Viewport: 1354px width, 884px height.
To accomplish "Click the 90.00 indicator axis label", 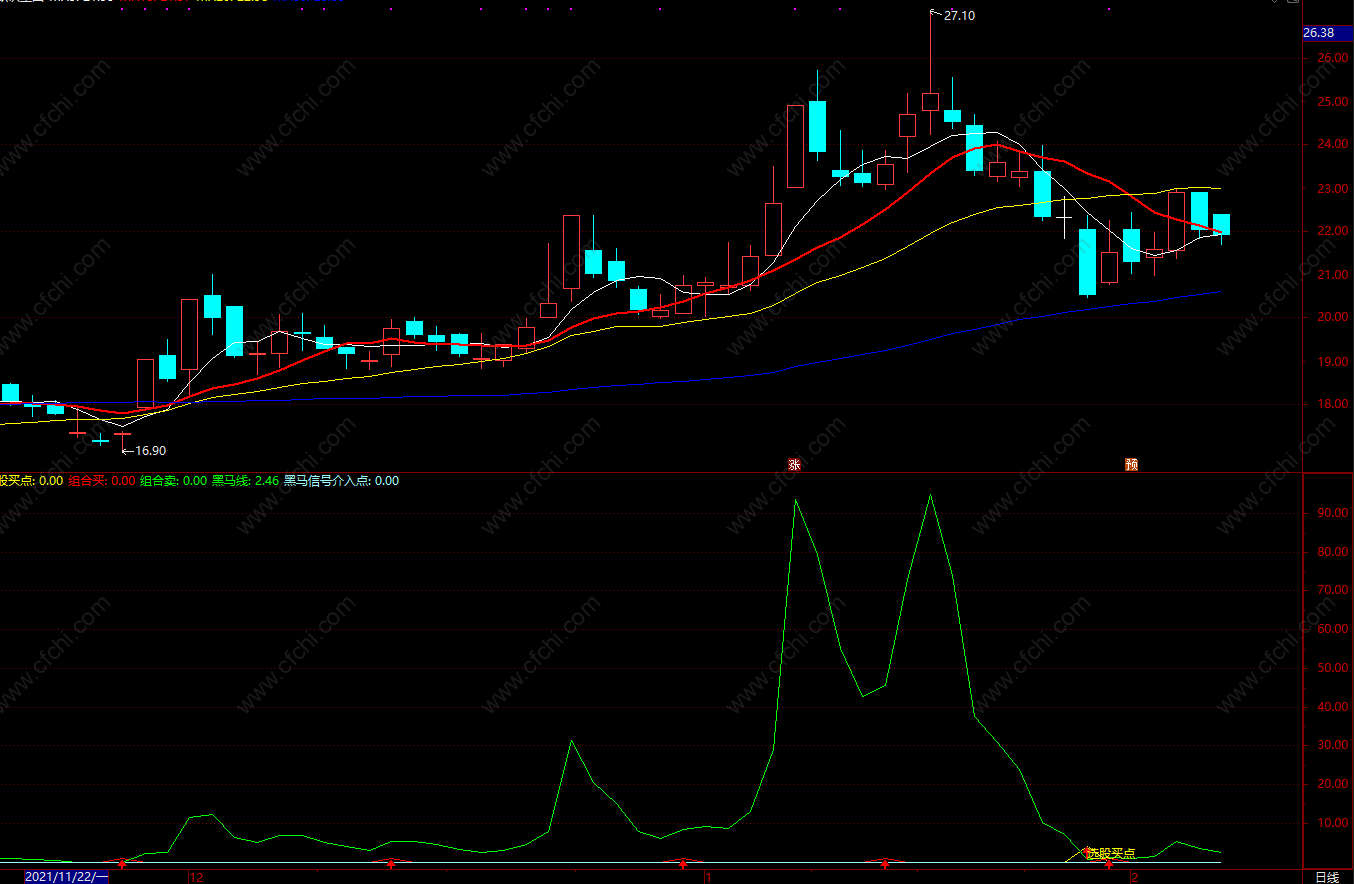I will 1331,512.
